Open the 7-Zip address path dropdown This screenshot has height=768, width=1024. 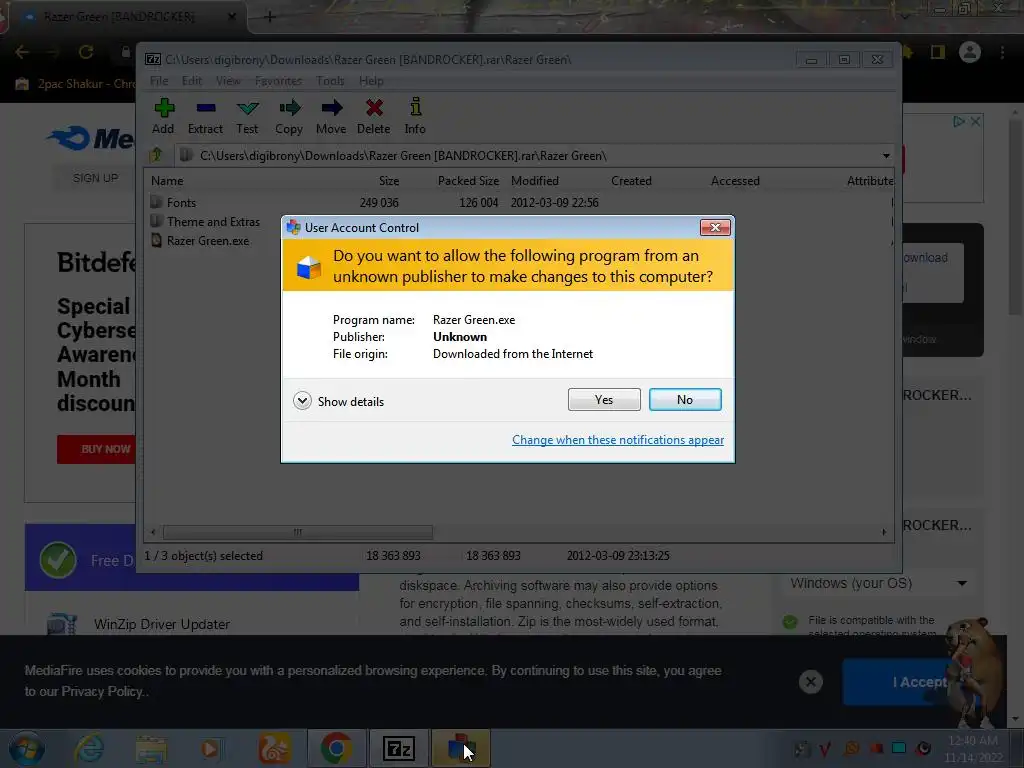(x=886, y=155)
